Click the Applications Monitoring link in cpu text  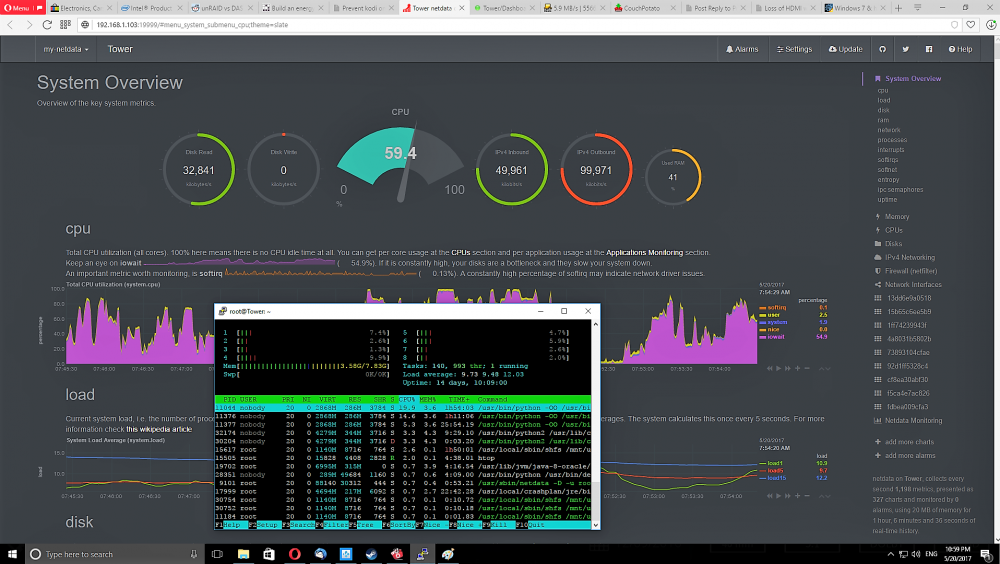click(x=644, y=253)
